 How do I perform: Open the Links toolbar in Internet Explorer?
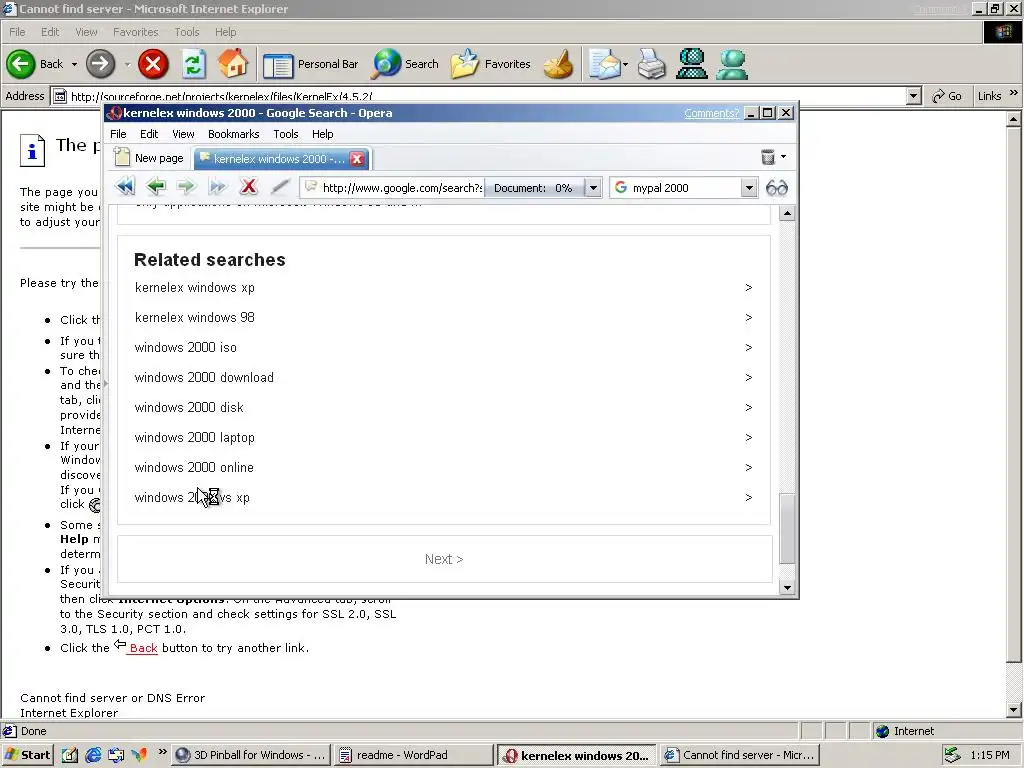[x=989, y=96]
